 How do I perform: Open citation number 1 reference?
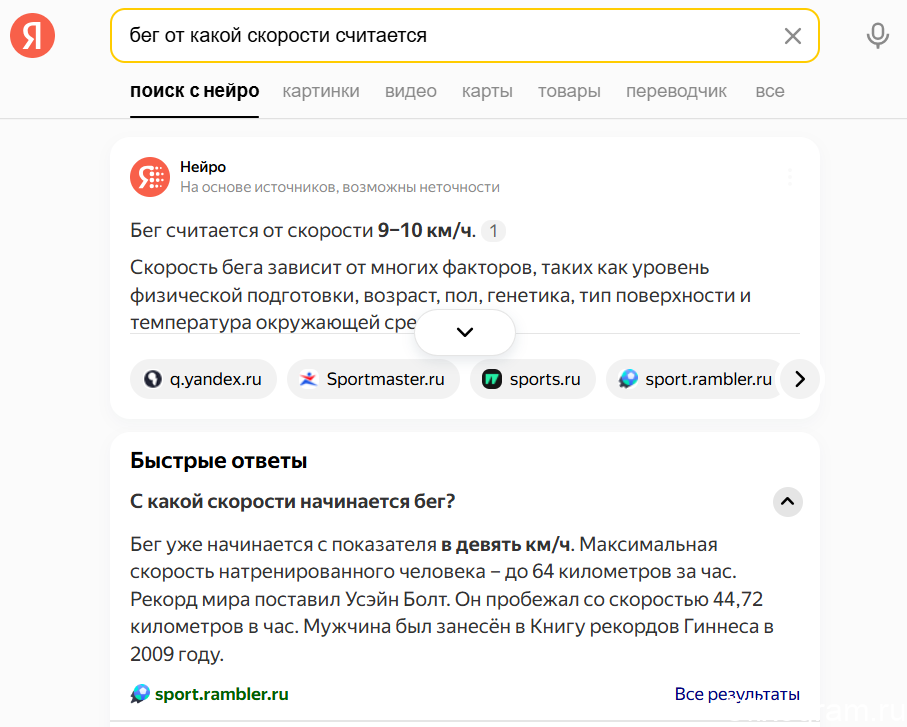pos(493,231)
